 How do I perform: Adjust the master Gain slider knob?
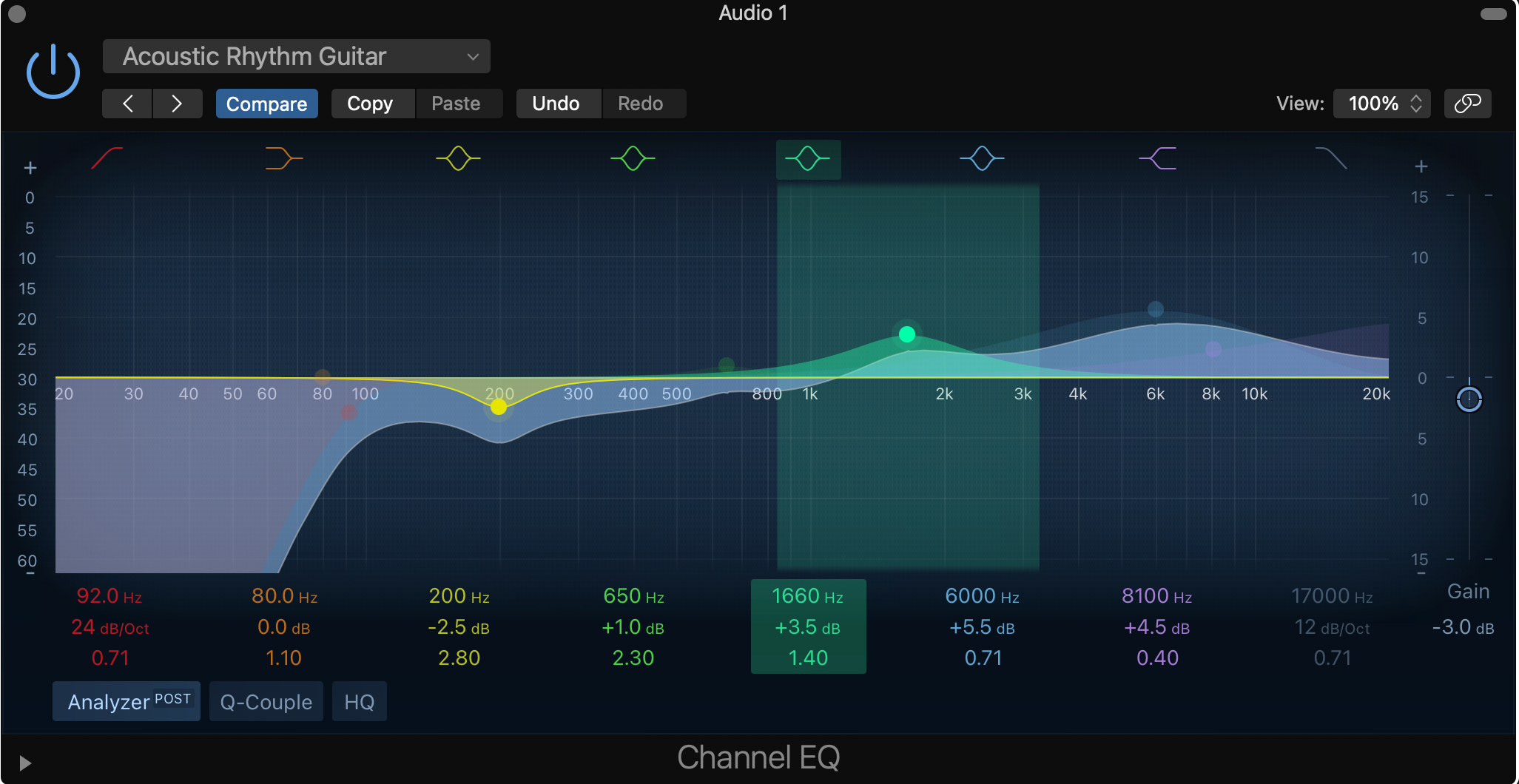tap(1469, 399)
